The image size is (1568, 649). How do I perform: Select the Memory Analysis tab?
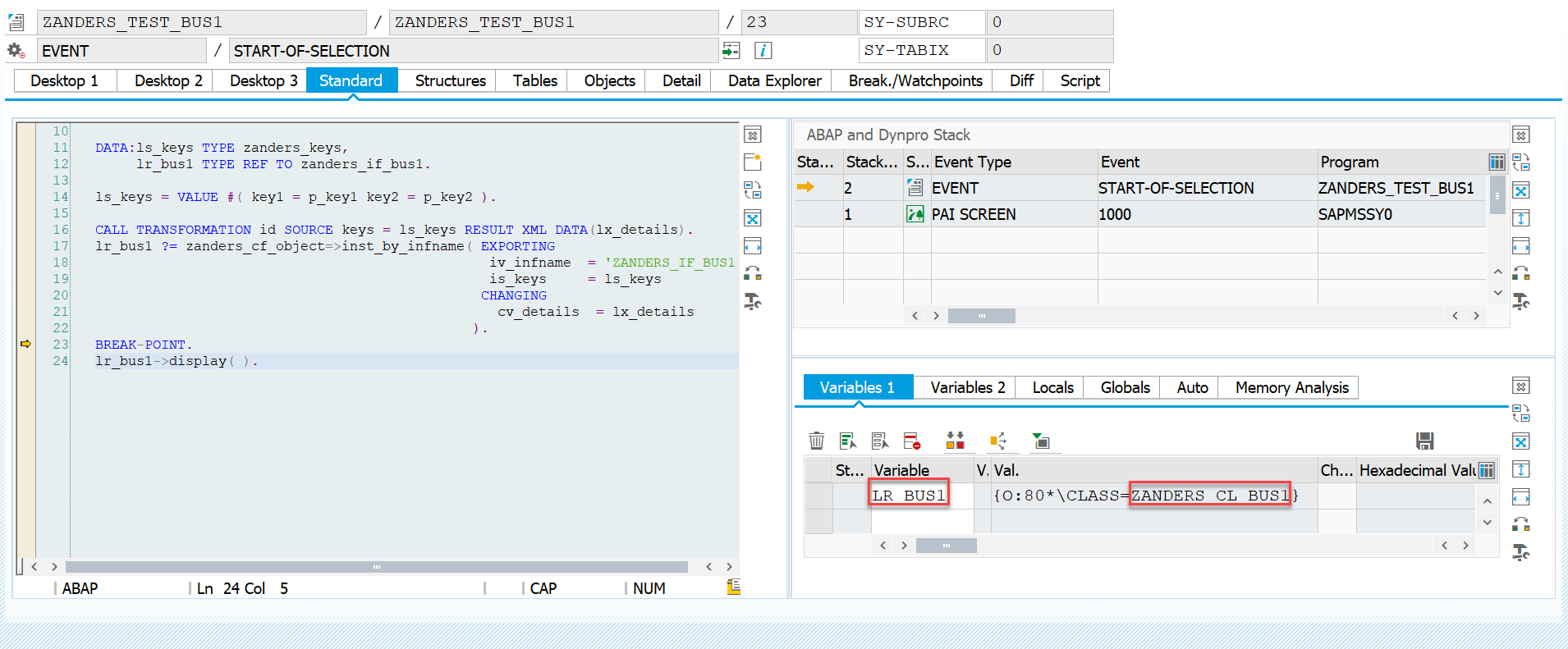(x=1291, y=387)
